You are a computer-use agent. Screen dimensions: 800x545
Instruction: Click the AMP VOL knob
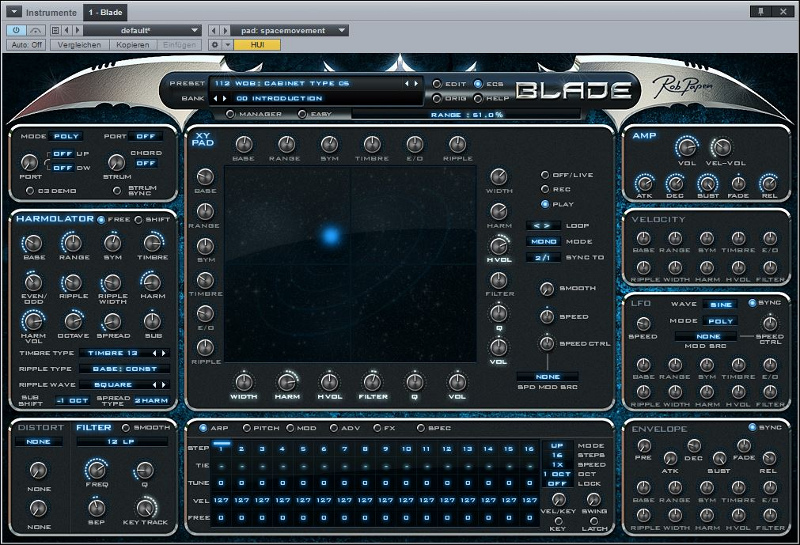pyautogui.click(x=687, y=147)
